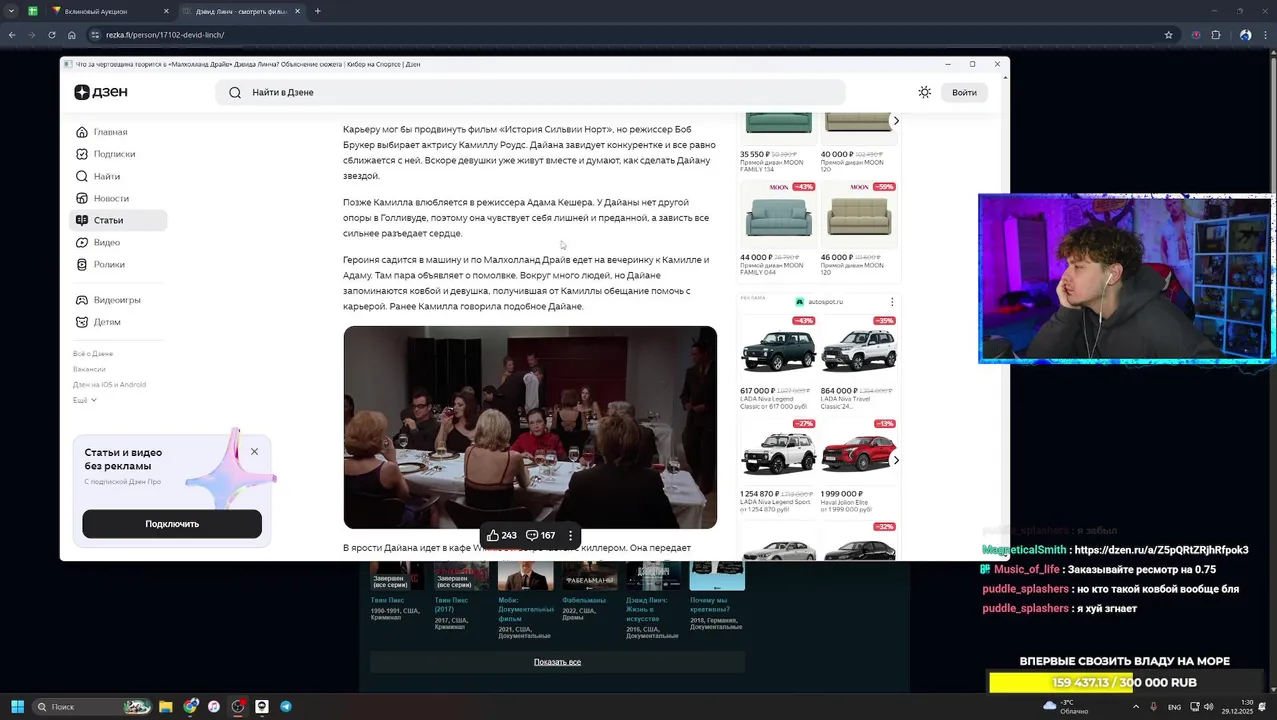This screenshot has height=720, width=1277.
Task: Open the pinned green spreadsheet tab
Action: click(x=33, y=11)
